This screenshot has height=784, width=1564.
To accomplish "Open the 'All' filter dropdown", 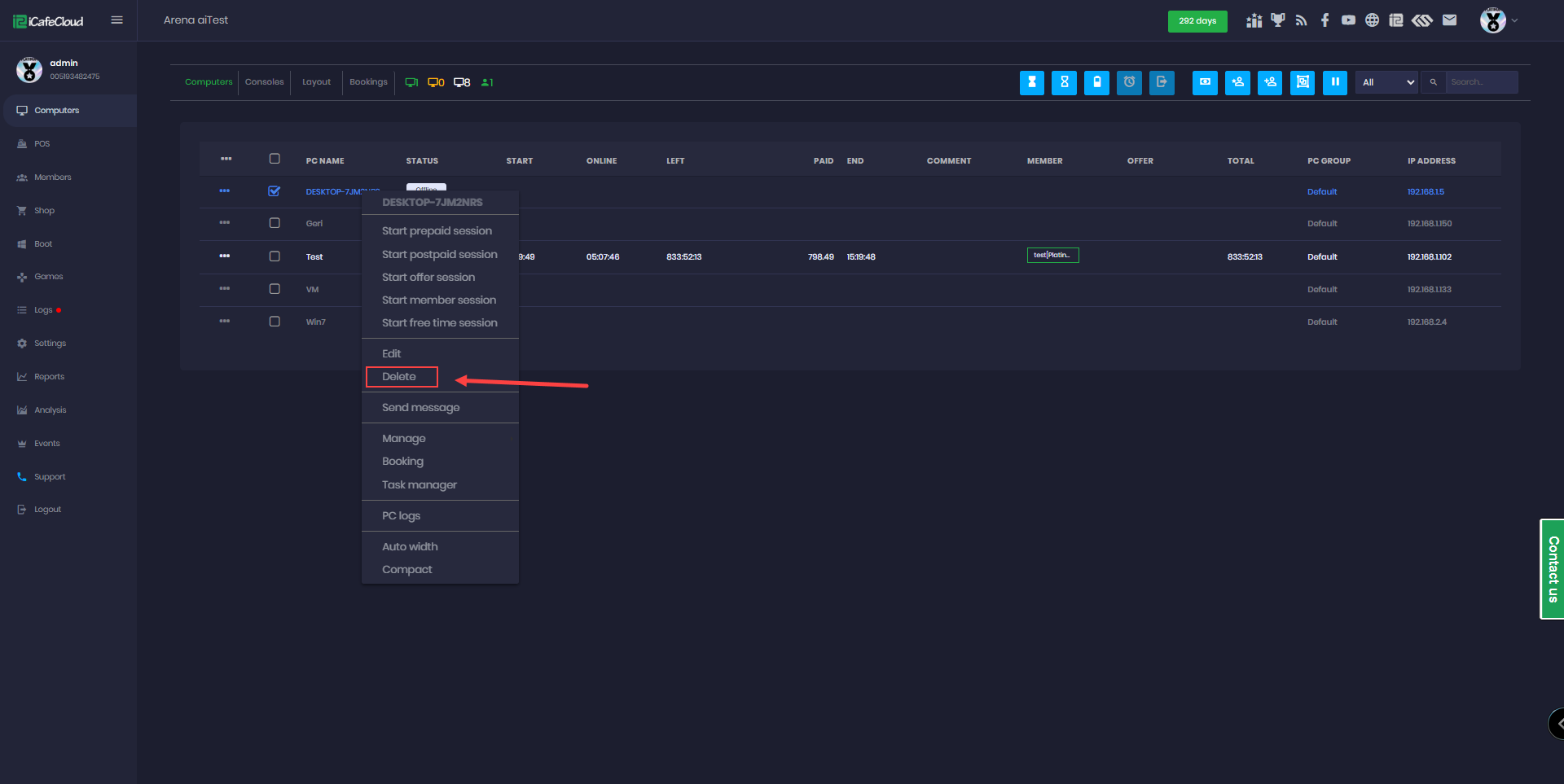I will 1386,82.
